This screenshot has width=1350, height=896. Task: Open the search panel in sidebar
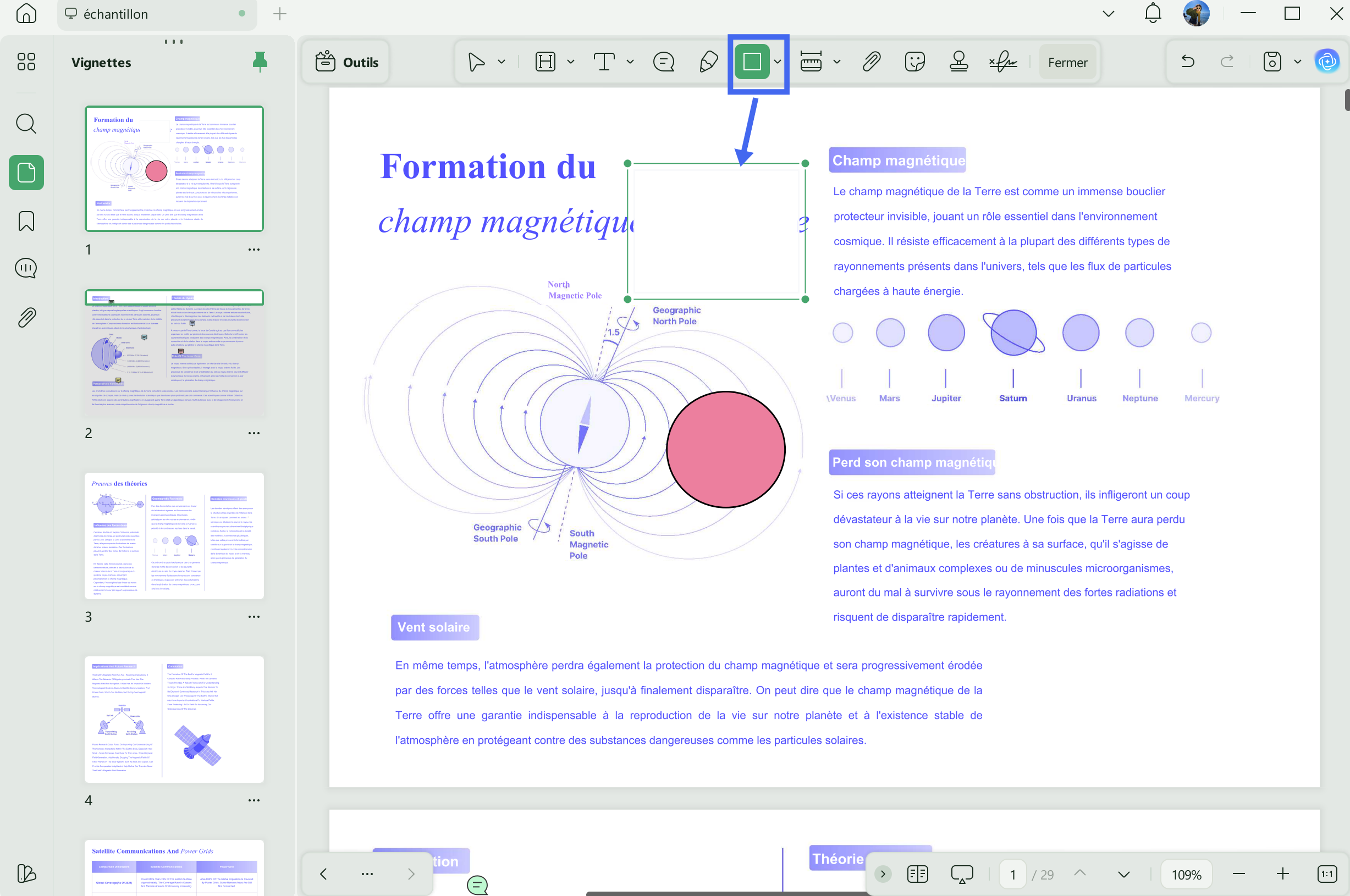point(26,124)
